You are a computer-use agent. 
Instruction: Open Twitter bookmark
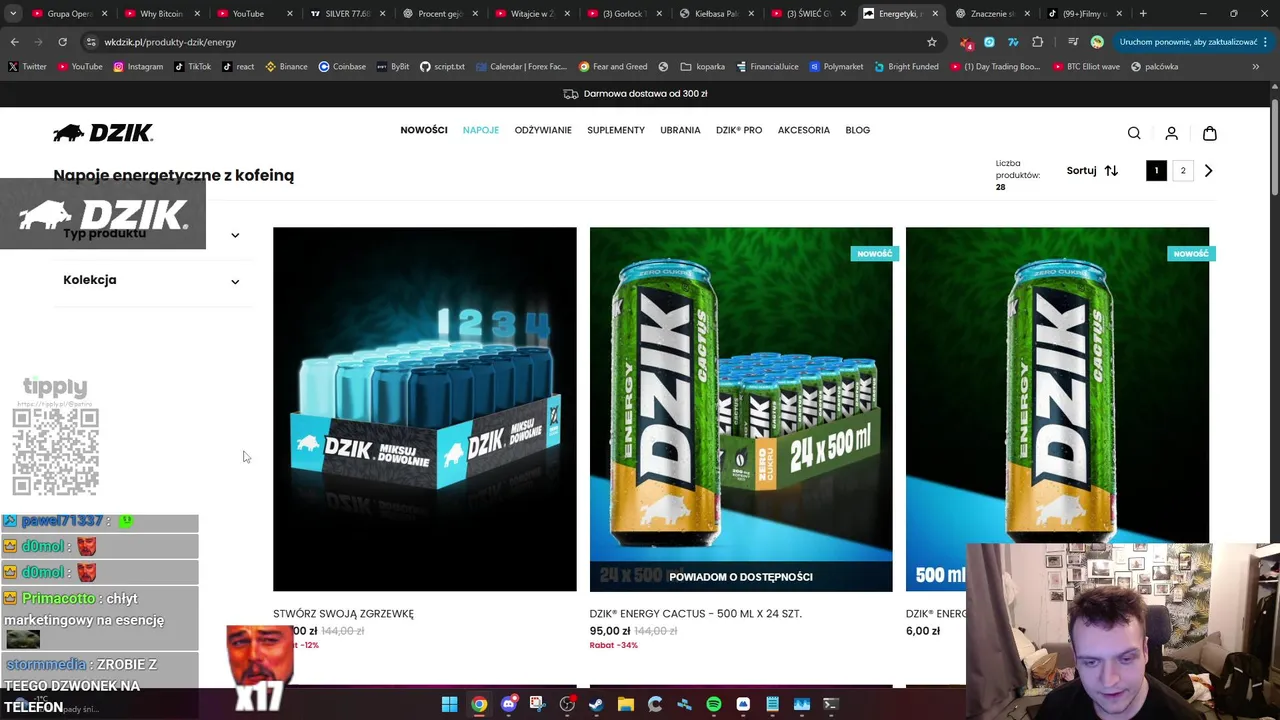[27, 67]
